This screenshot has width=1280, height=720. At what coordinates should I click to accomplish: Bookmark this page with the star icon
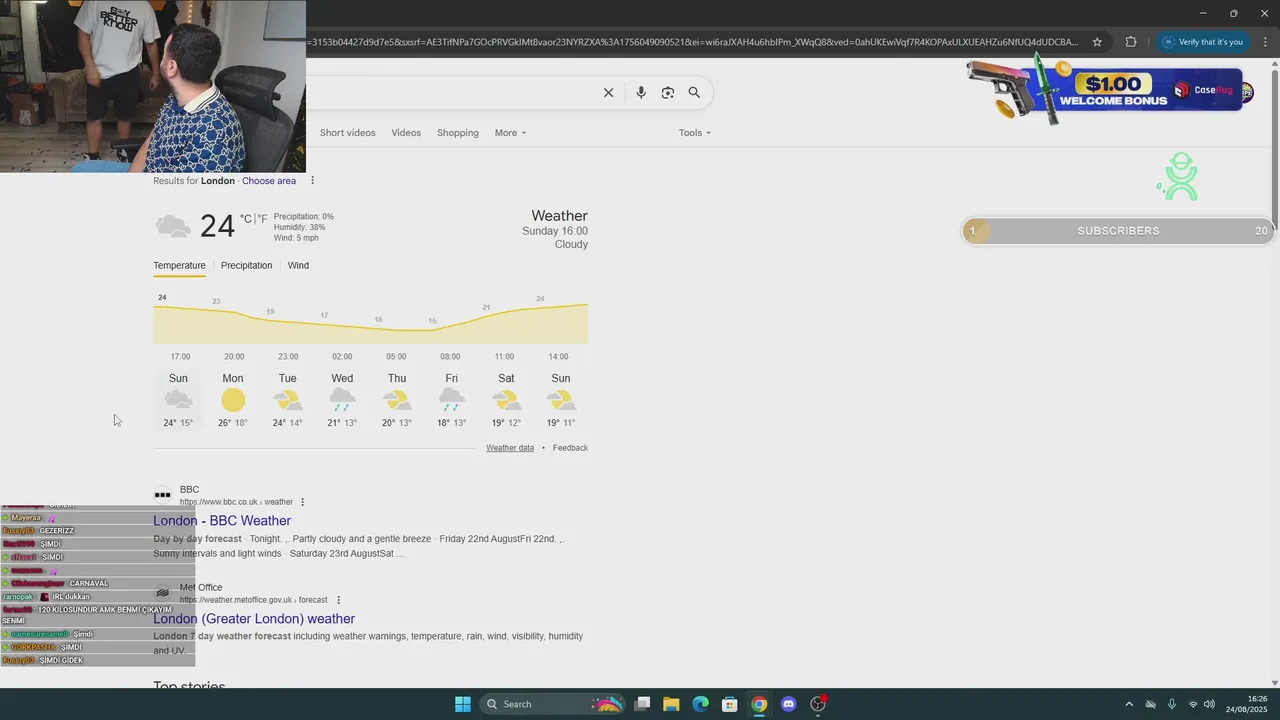[x=1097, y=42]
